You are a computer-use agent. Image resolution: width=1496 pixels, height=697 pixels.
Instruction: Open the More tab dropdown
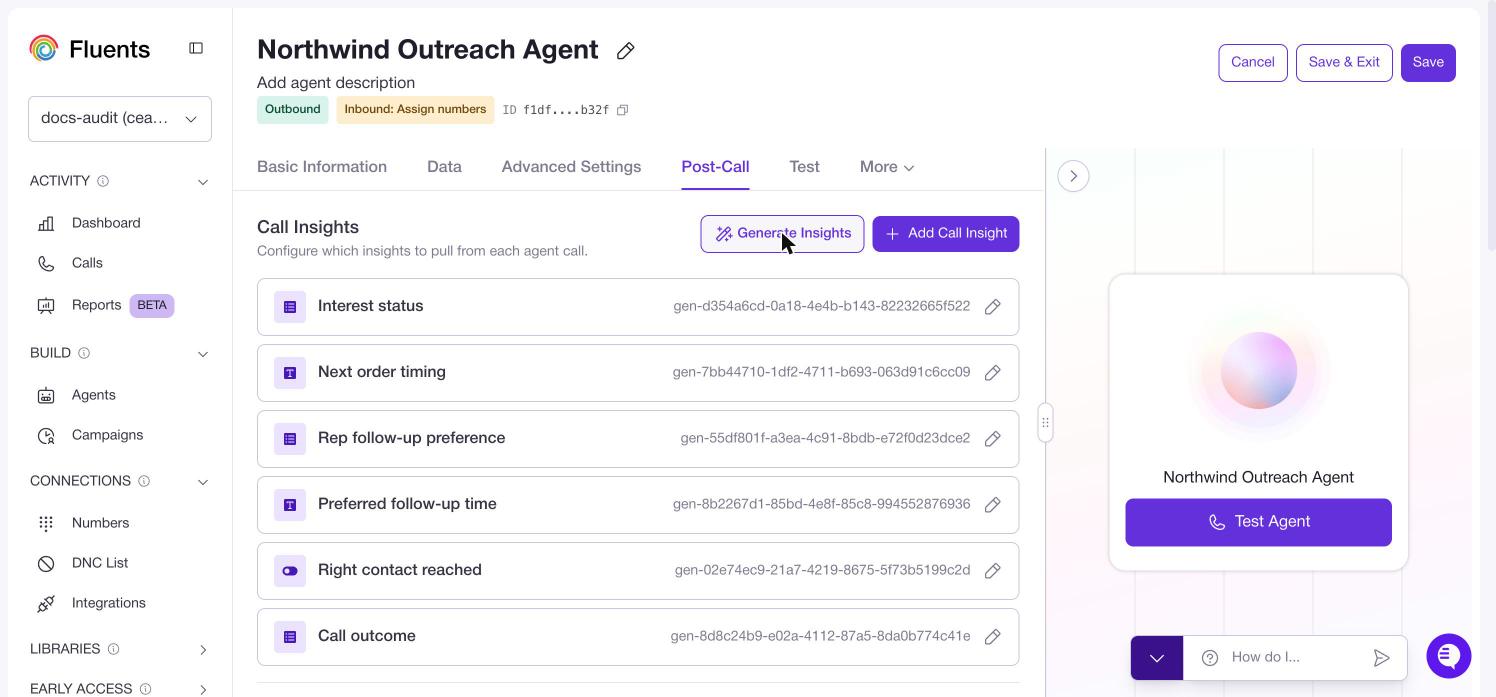pos(887,167)
